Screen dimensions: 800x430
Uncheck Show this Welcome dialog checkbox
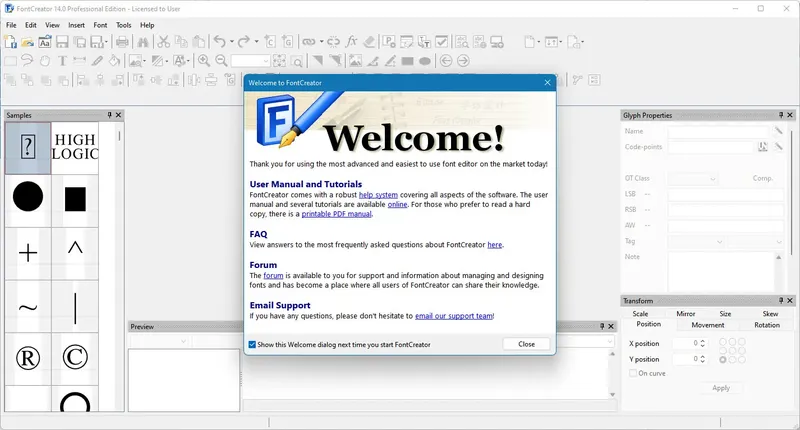coord(252,345)
